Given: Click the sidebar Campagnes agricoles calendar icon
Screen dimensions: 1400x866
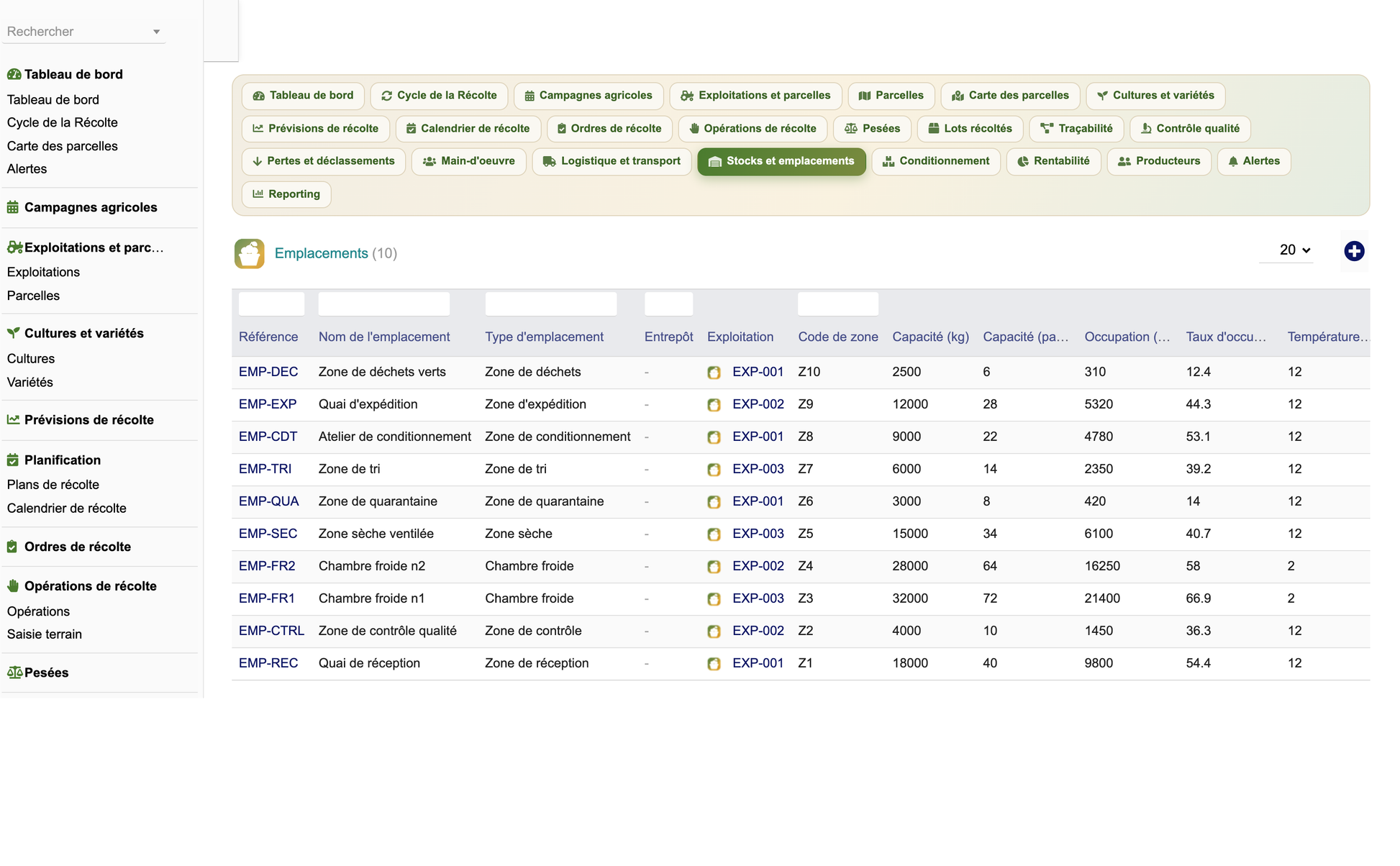Looking at the screenshot, I should (13, 207).
